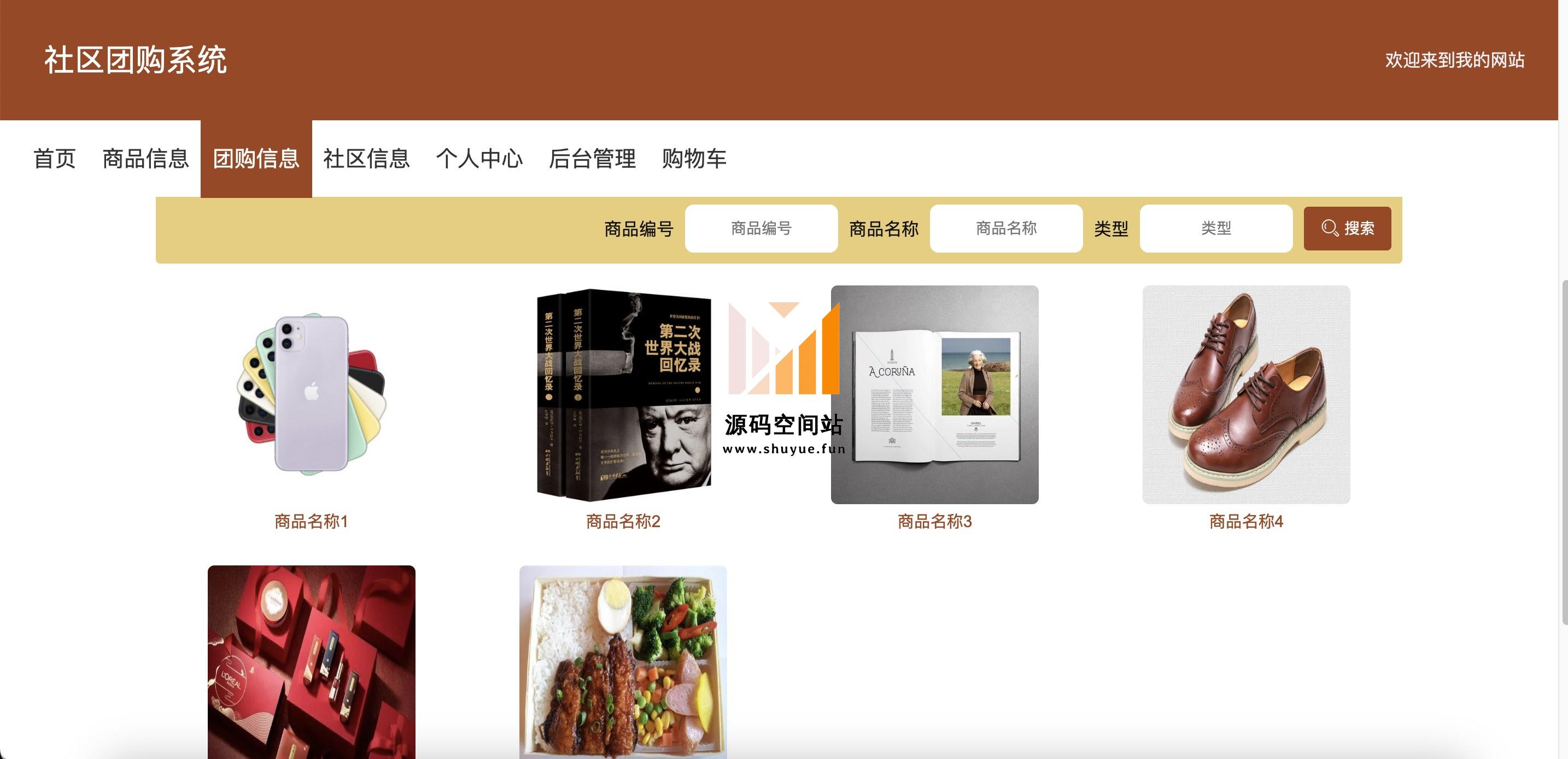View the 购物车 page
Image resolution: width=1568 pixels, height=759 pixels.
[x=694, y=159]
